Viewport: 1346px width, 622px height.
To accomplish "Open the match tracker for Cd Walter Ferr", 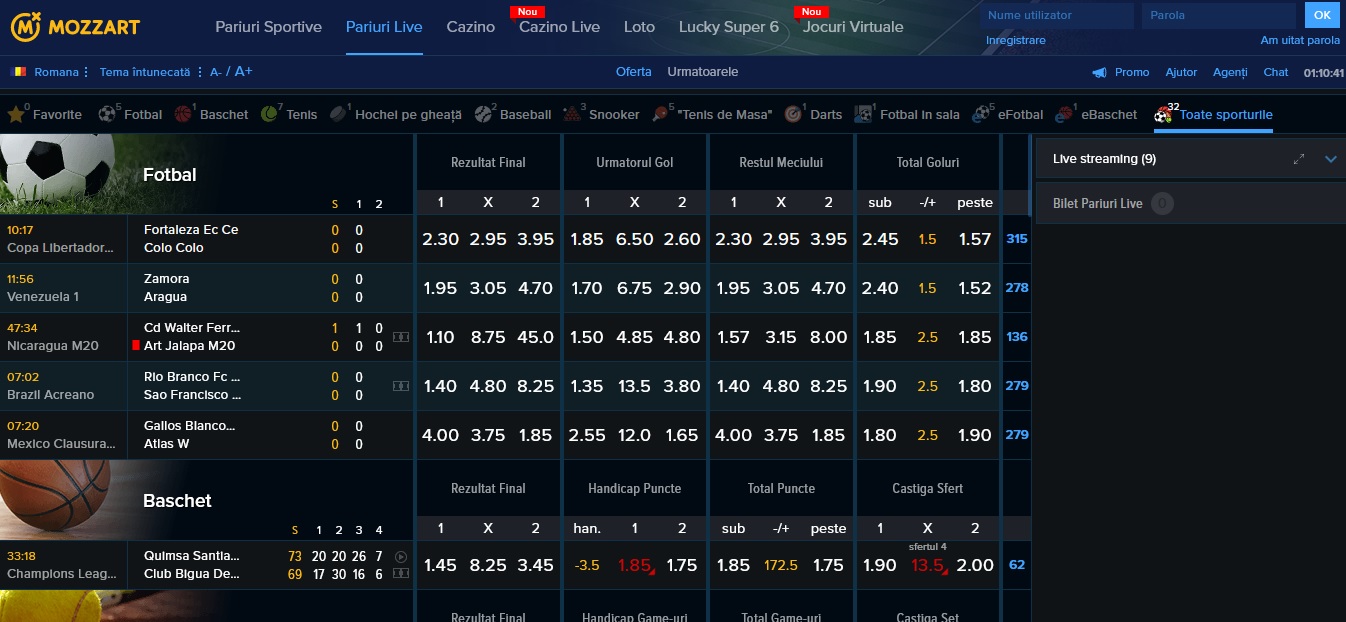I will pyautogui.click(x=401, y=337).
